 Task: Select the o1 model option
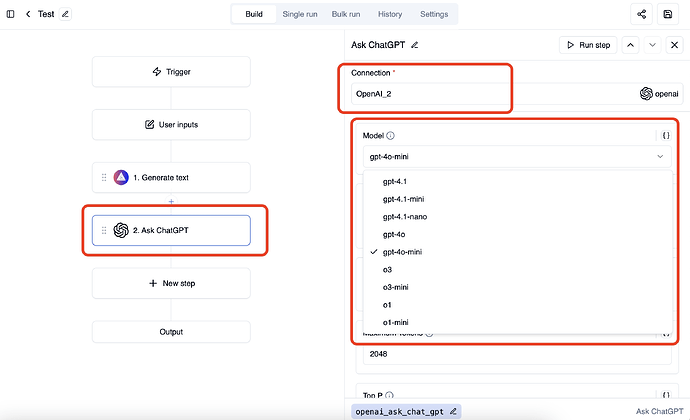click(x=518, y=305)
